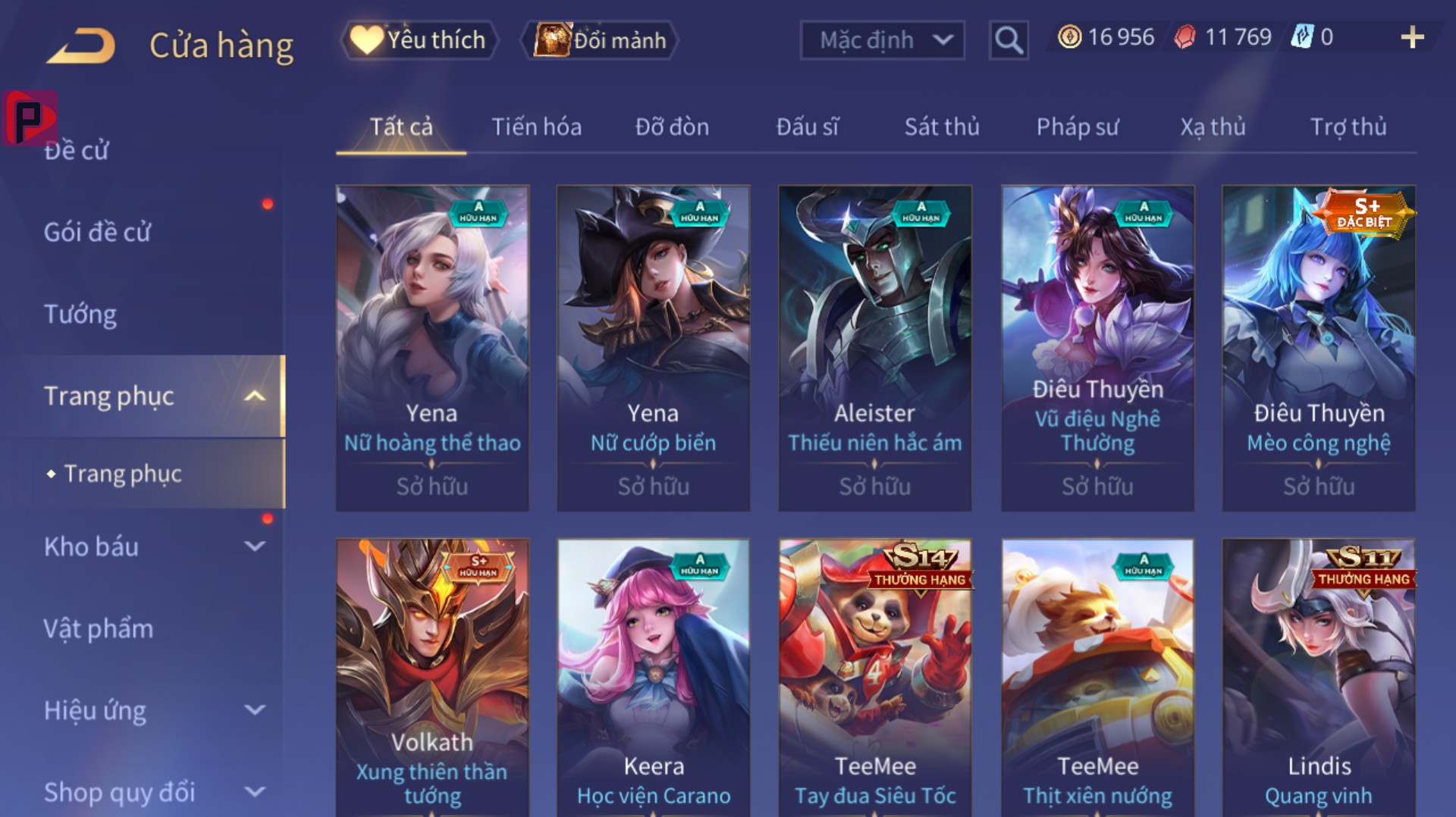Image resolution: width=1456 pixels, height=817 pixels.
Task: Click the back arrow icon
Action: tap(80, 45)
